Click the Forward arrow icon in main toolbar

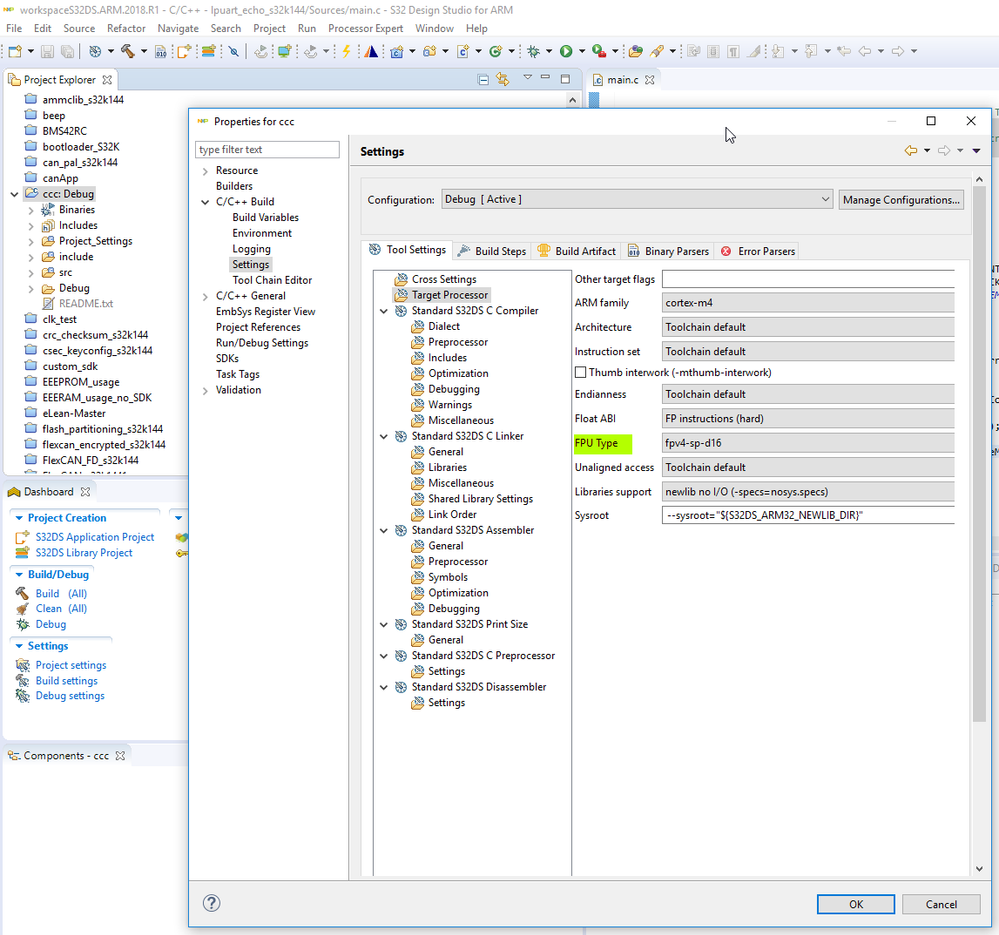click(898, 52)
